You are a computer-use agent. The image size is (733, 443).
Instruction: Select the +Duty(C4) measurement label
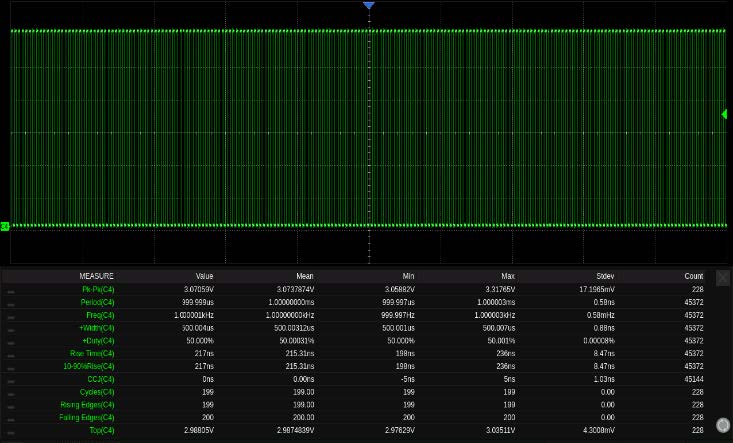(97, 341)
